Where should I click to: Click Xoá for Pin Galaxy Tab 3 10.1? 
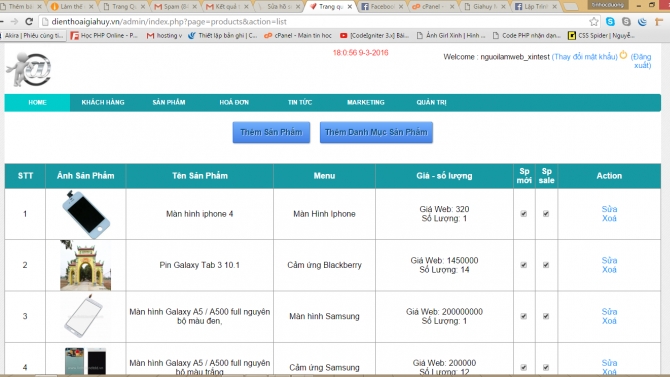coord(609,270)
